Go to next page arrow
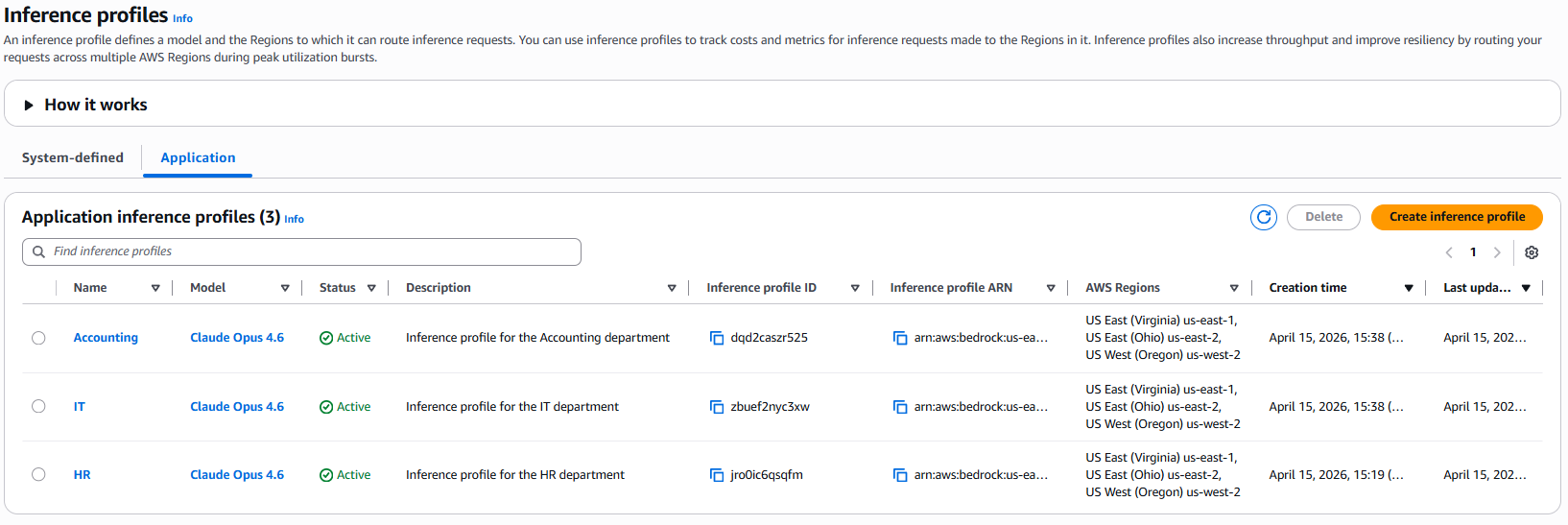Image resolution: width=1568 pixels, height=525 pixels. [x=1497, y=252]
